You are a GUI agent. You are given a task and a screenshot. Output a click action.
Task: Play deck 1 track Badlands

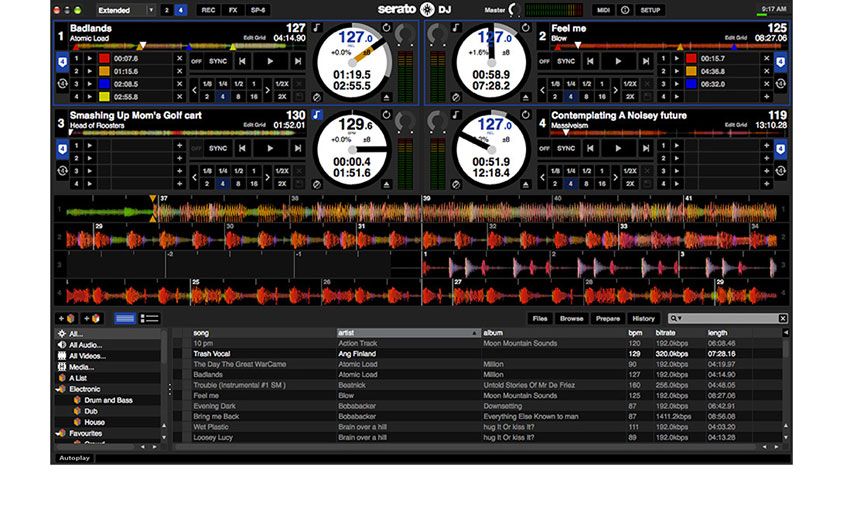pyautogui.click(x=270, y=62)
